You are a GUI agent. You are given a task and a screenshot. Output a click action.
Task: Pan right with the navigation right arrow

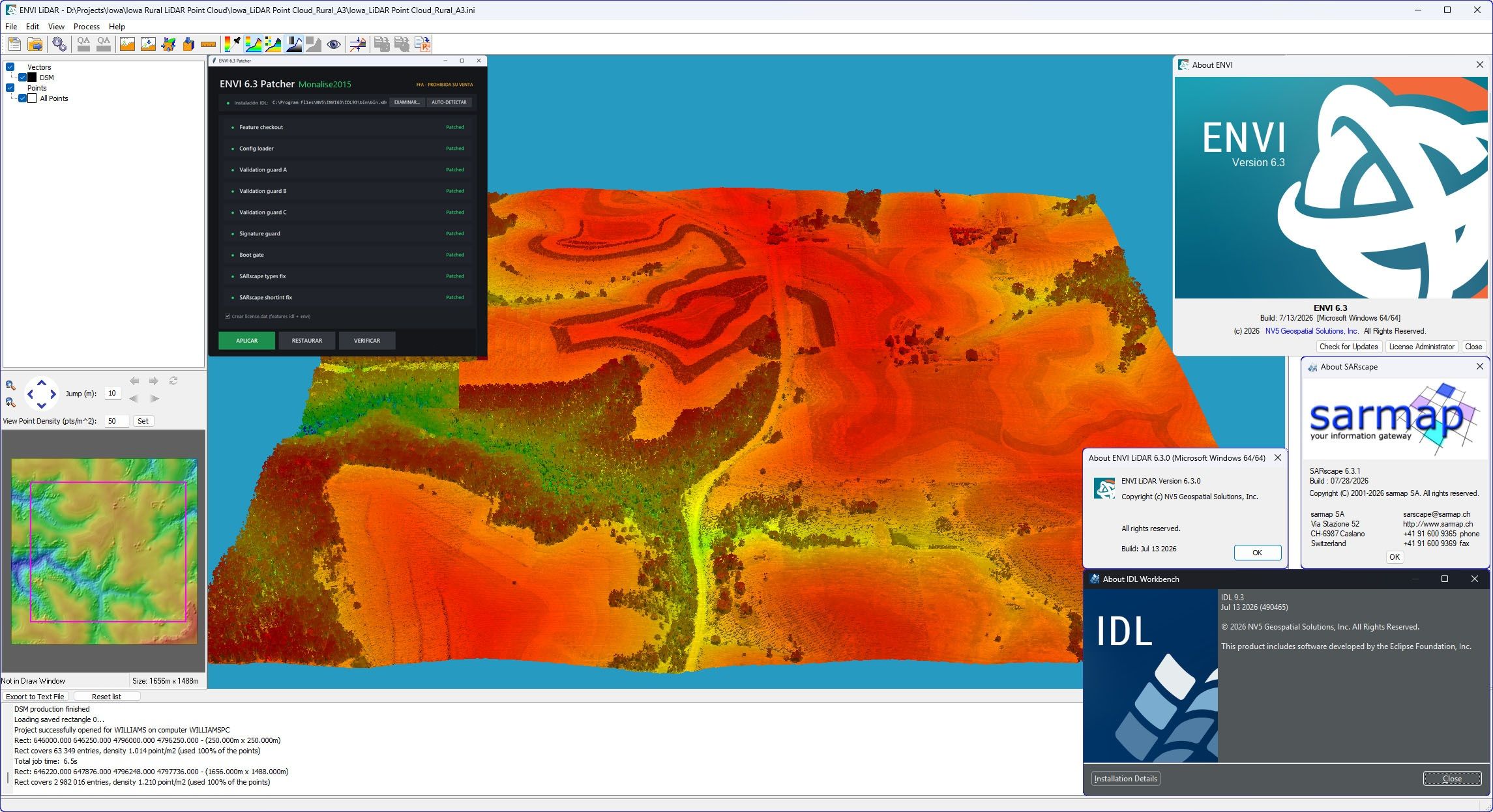[x=53, y=394]
